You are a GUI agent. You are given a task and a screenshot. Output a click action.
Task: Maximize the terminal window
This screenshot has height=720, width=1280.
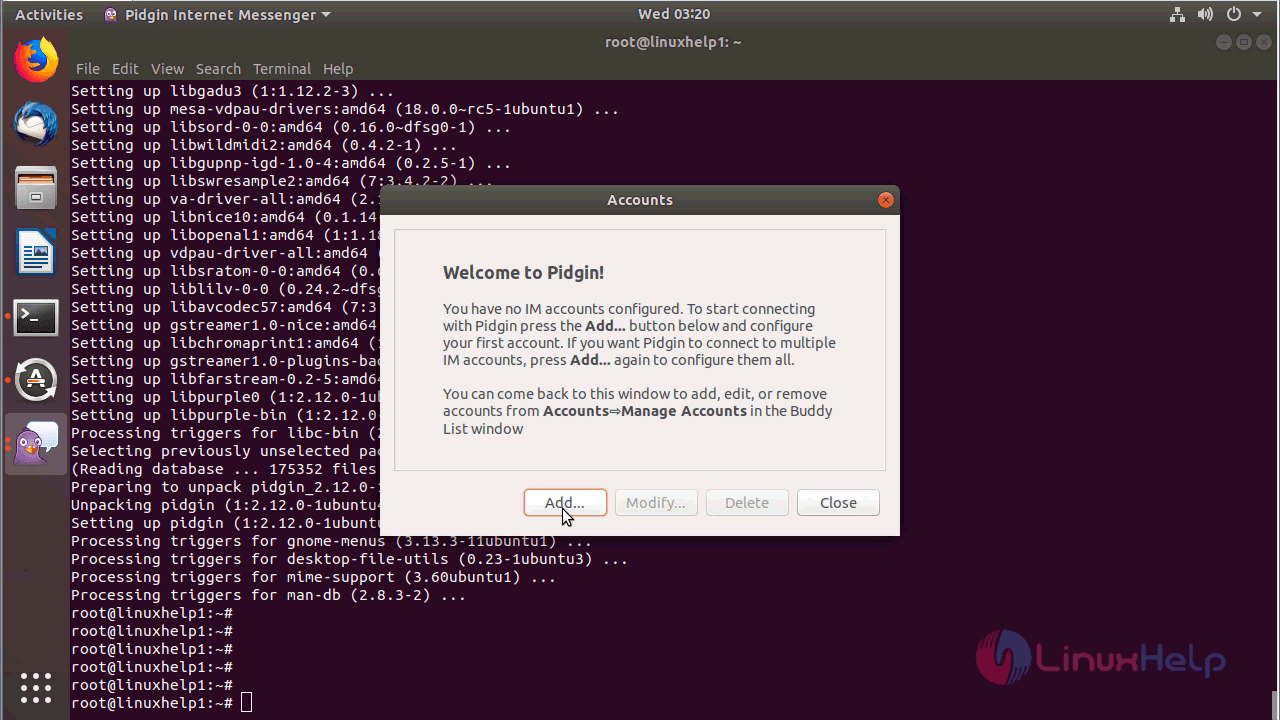click(1244, 42)
